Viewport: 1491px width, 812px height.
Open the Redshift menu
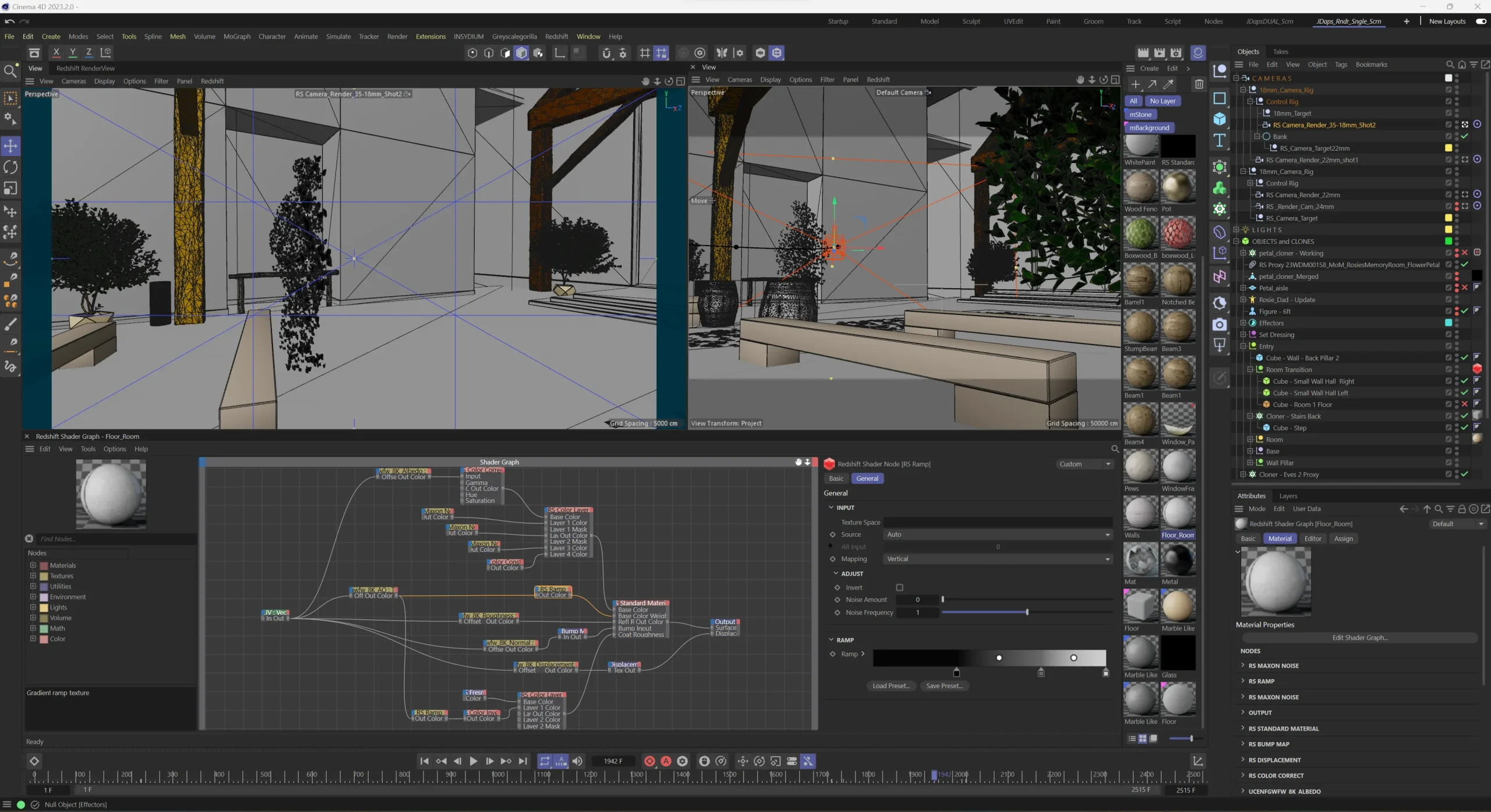556,37
